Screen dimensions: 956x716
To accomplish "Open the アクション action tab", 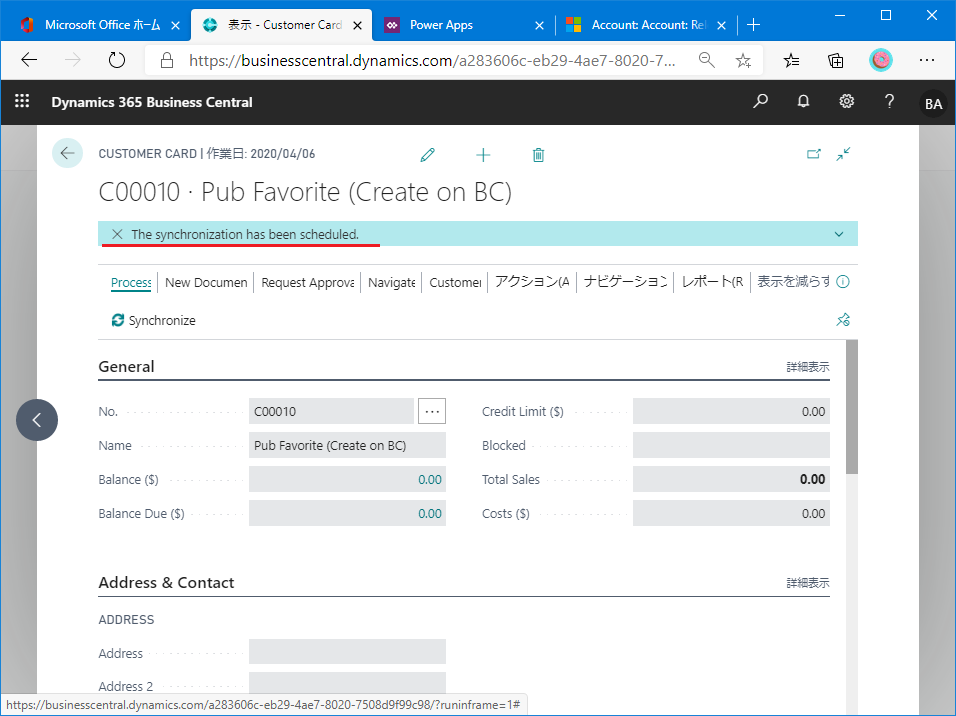I will tap(532, 282).
